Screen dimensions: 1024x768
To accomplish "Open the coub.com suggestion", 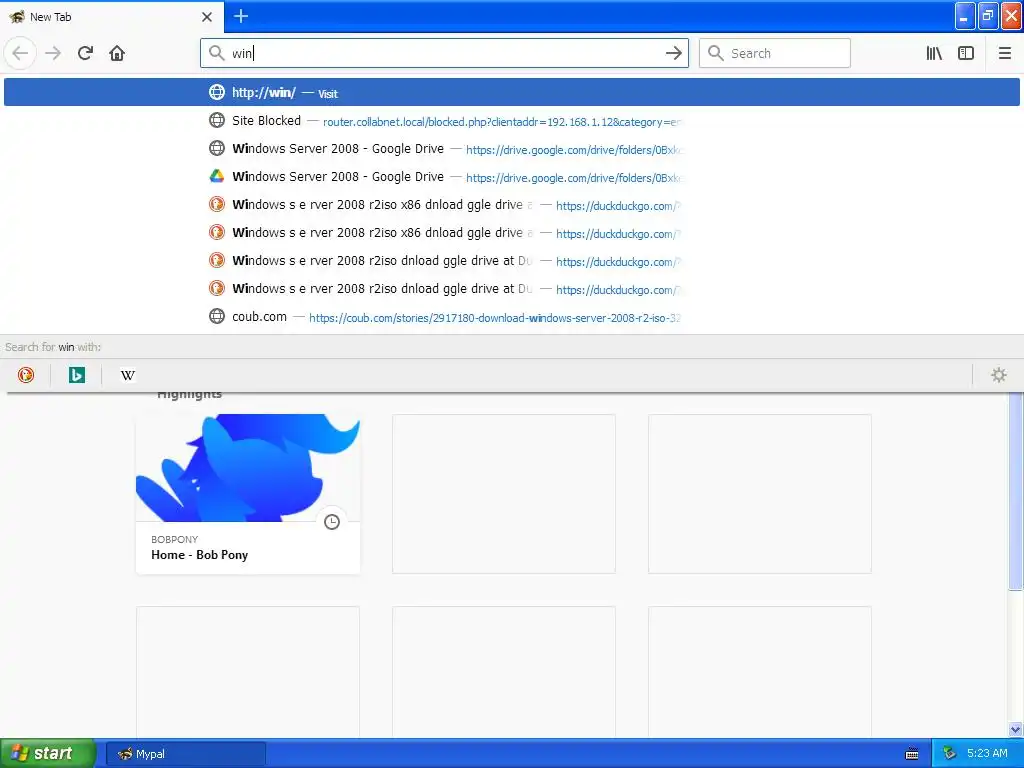I will pyautogui.click(x=511, y=317).
